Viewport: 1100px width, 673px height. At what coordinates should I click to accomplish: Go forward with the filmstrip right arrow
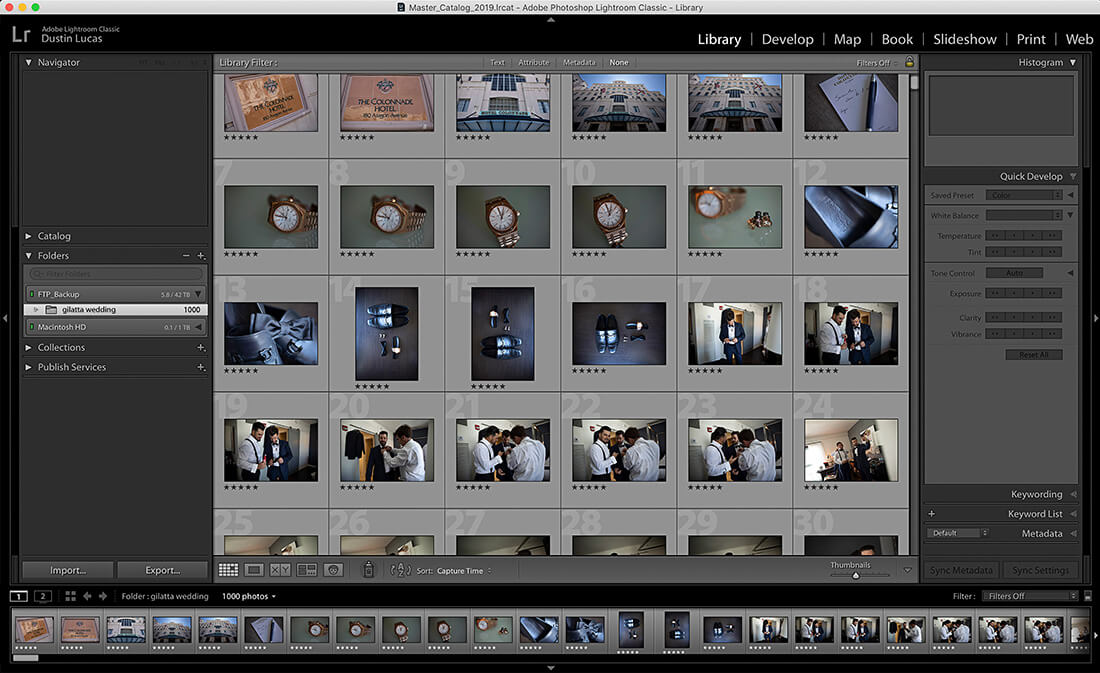coord(102,596)
